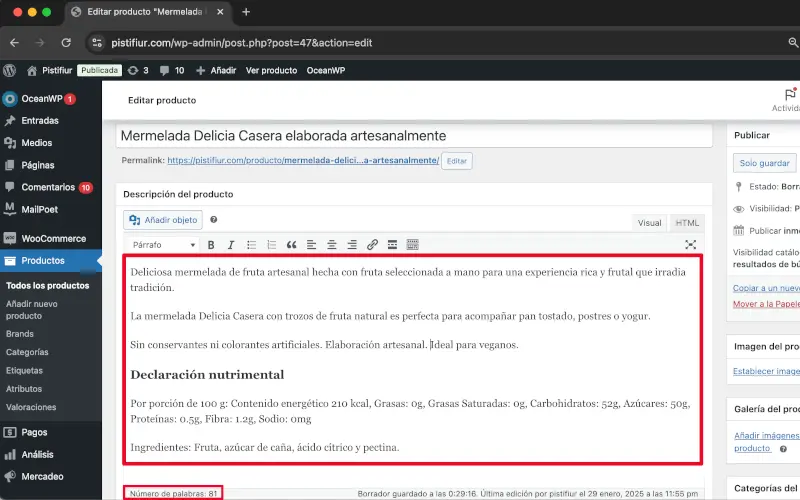Image resolution: width=800 pixels, height=500 pixels.
Task: Open site information icon in address bar
Action: click(97, 43)
